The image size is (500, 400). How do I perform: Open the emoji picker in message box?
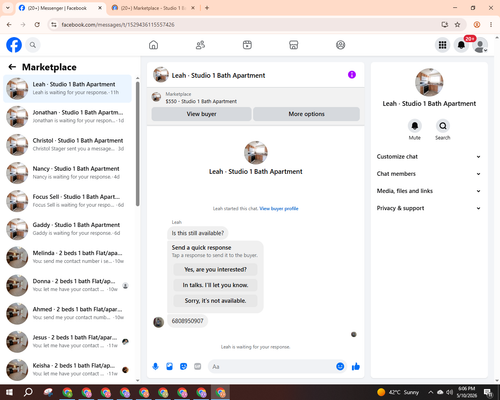coord(340,367)
